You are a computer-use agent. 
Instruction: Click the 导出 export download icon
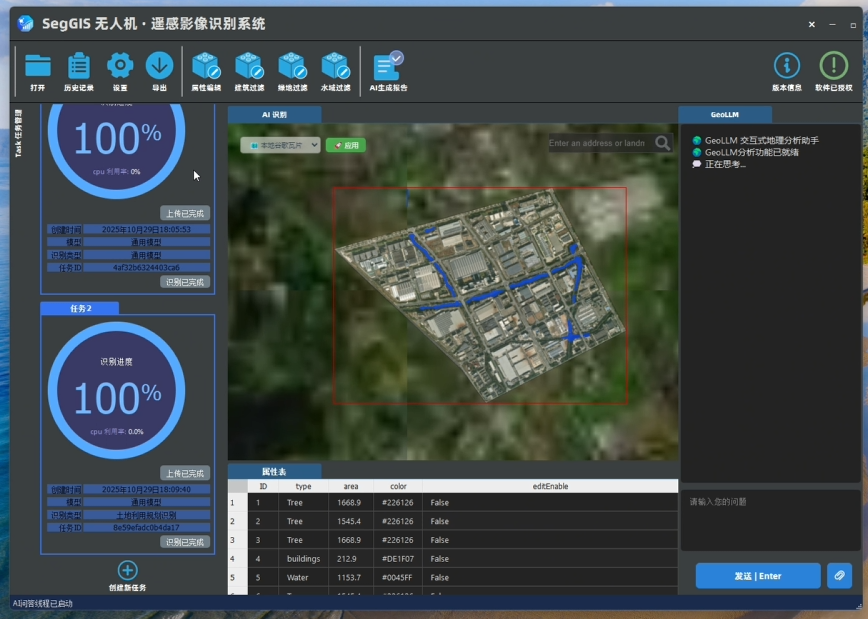[x=159, y=66]
